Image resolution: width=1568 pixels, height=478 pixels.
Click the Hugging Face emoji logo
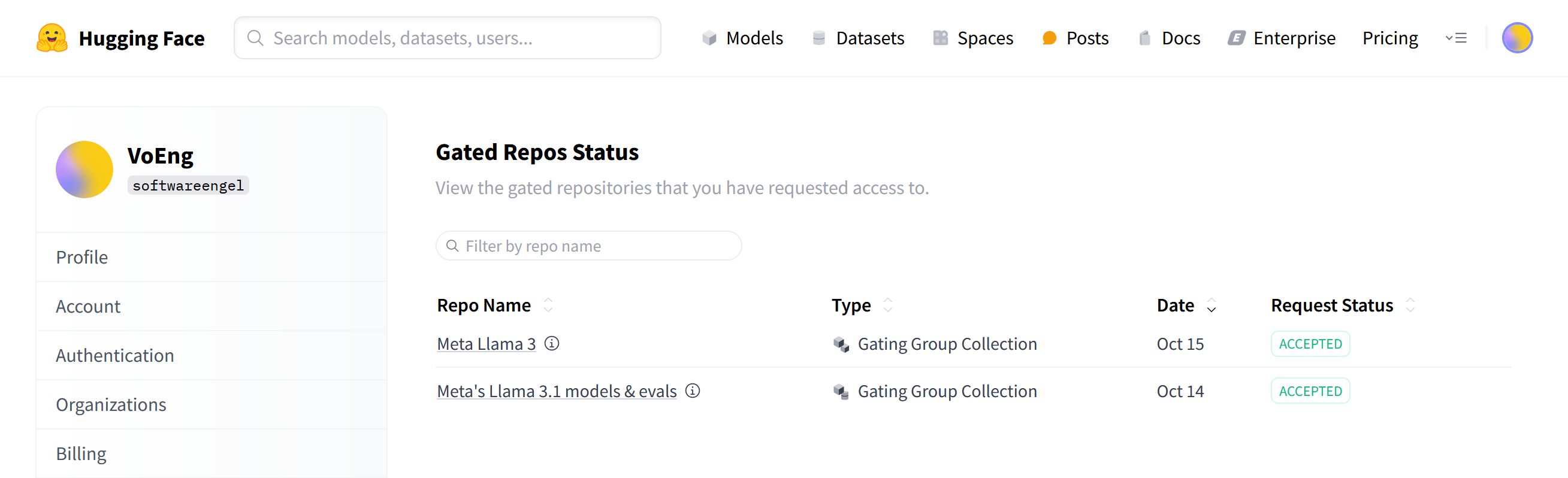[52, 38]
